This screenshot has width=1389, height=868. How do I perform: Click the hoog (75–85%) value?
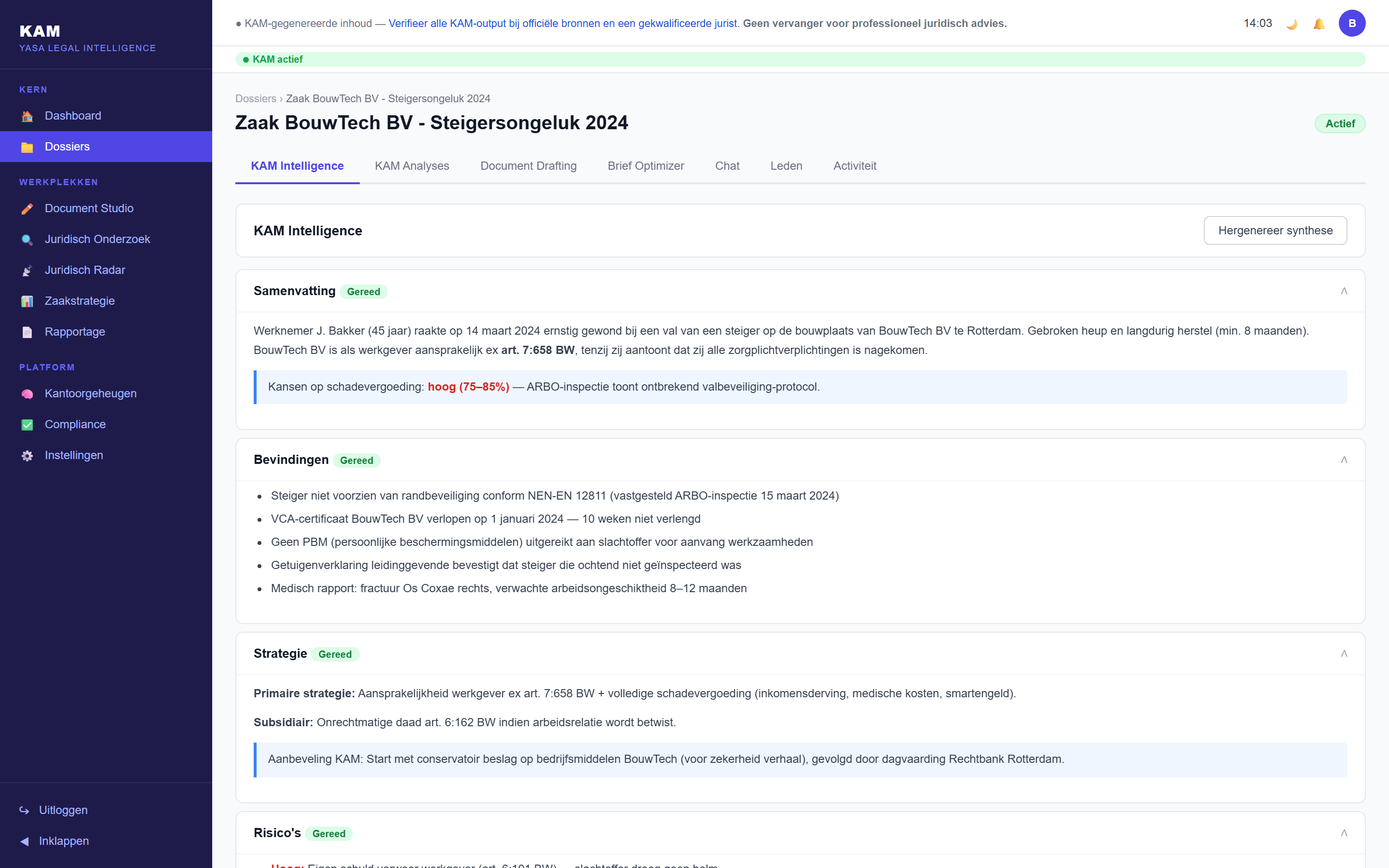[468, 387]
